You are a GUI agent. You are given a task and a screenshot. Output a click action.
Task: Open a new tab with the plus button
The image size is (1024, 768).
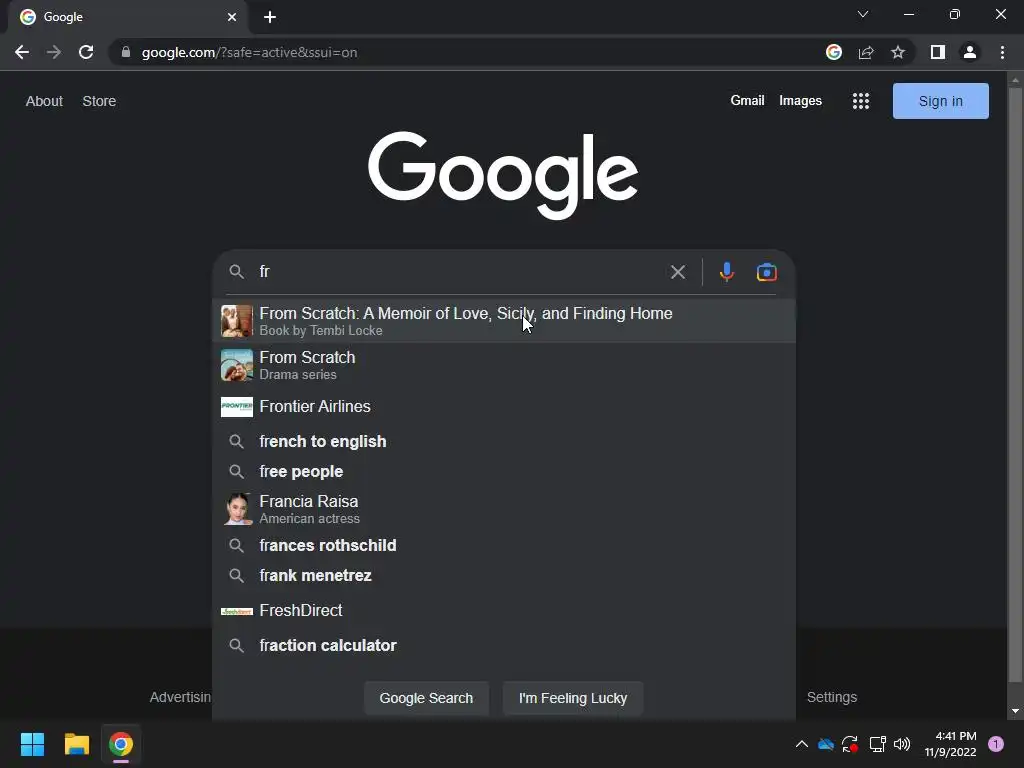click(270, 17)
